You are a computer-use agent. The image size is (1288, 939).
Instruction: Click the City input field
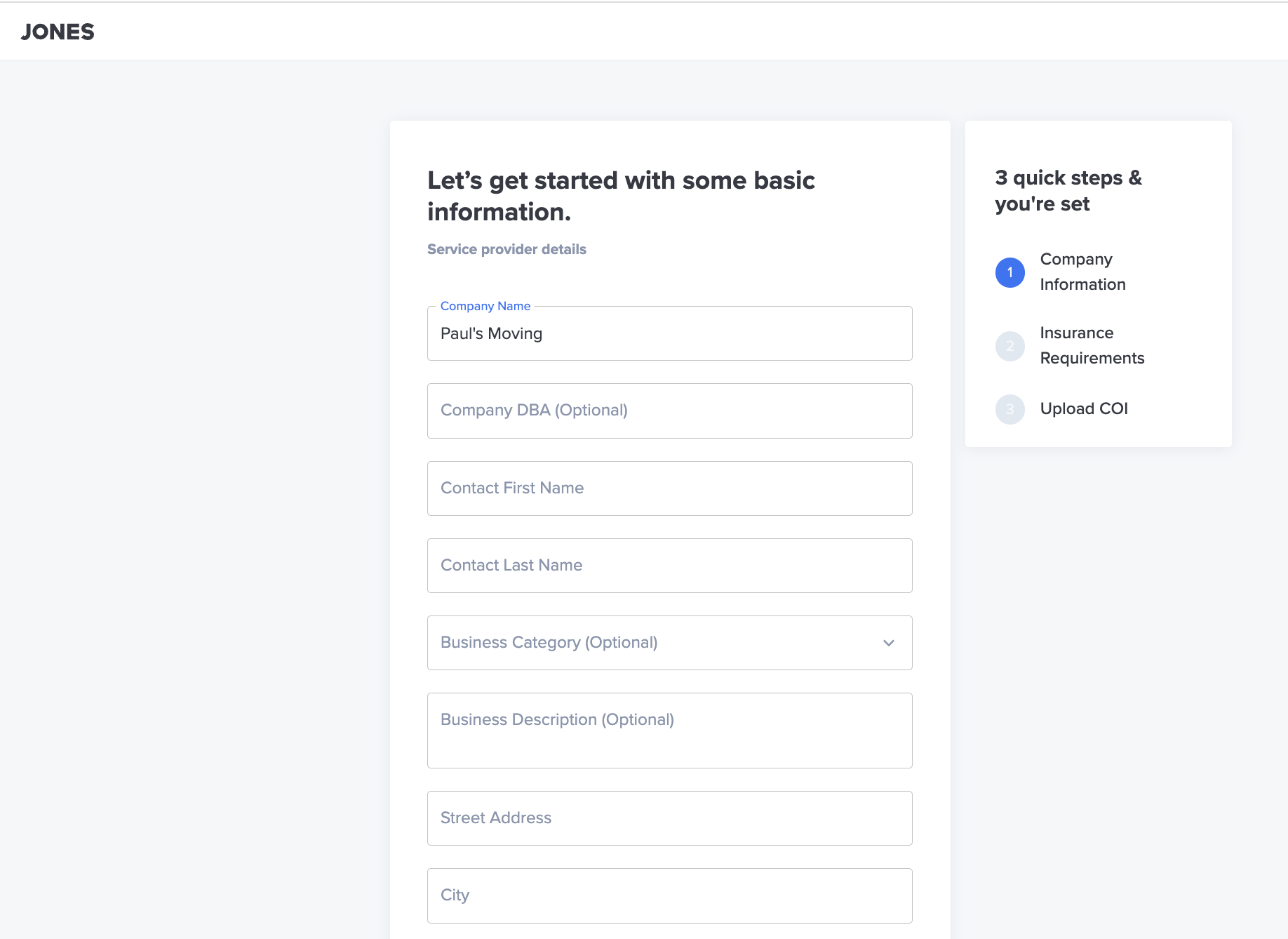coord(669,895)
